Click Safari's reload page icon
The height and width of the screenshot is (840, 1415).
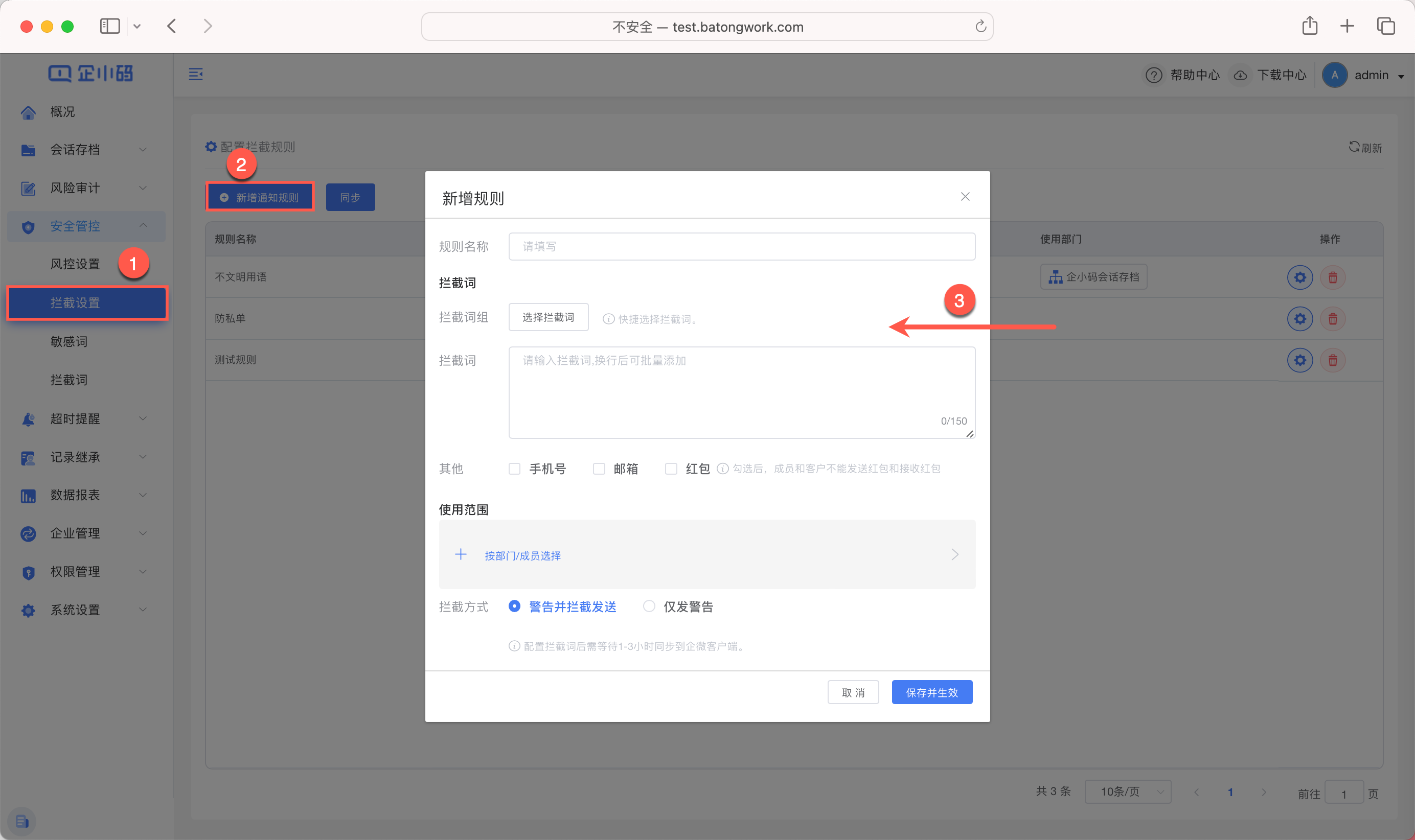[x=980, y=26]
